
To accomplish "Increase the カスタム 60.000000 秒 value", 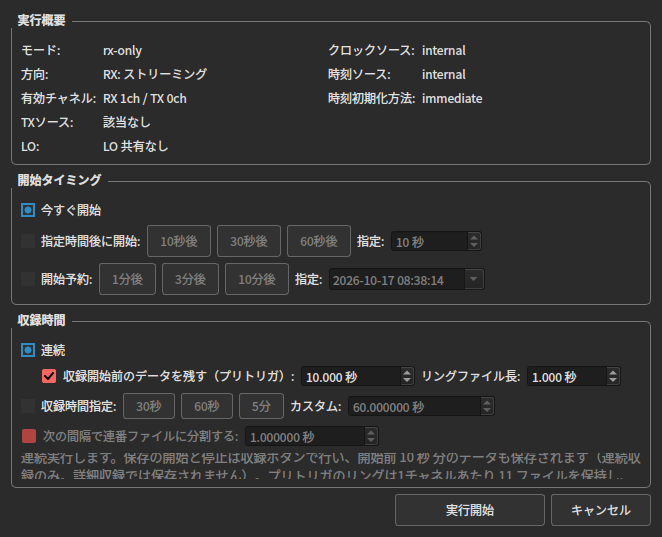I will tap(487, 402).
